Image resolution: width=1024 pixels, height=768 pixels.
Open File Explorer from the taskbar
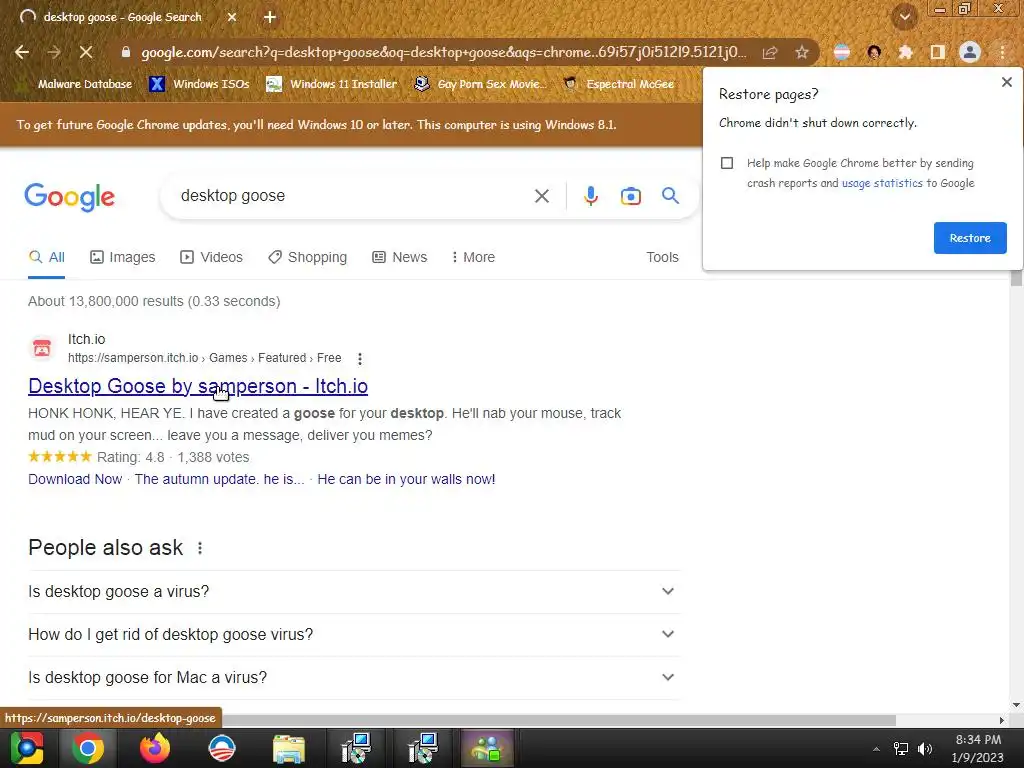pyautogui.click(x=289, y=748)
